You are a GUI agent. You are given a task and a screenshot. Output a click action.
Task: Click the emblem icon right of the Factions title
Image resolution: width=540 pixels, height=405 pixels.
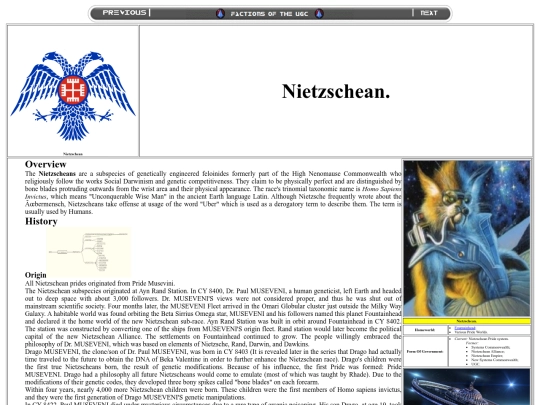point(319,14)
